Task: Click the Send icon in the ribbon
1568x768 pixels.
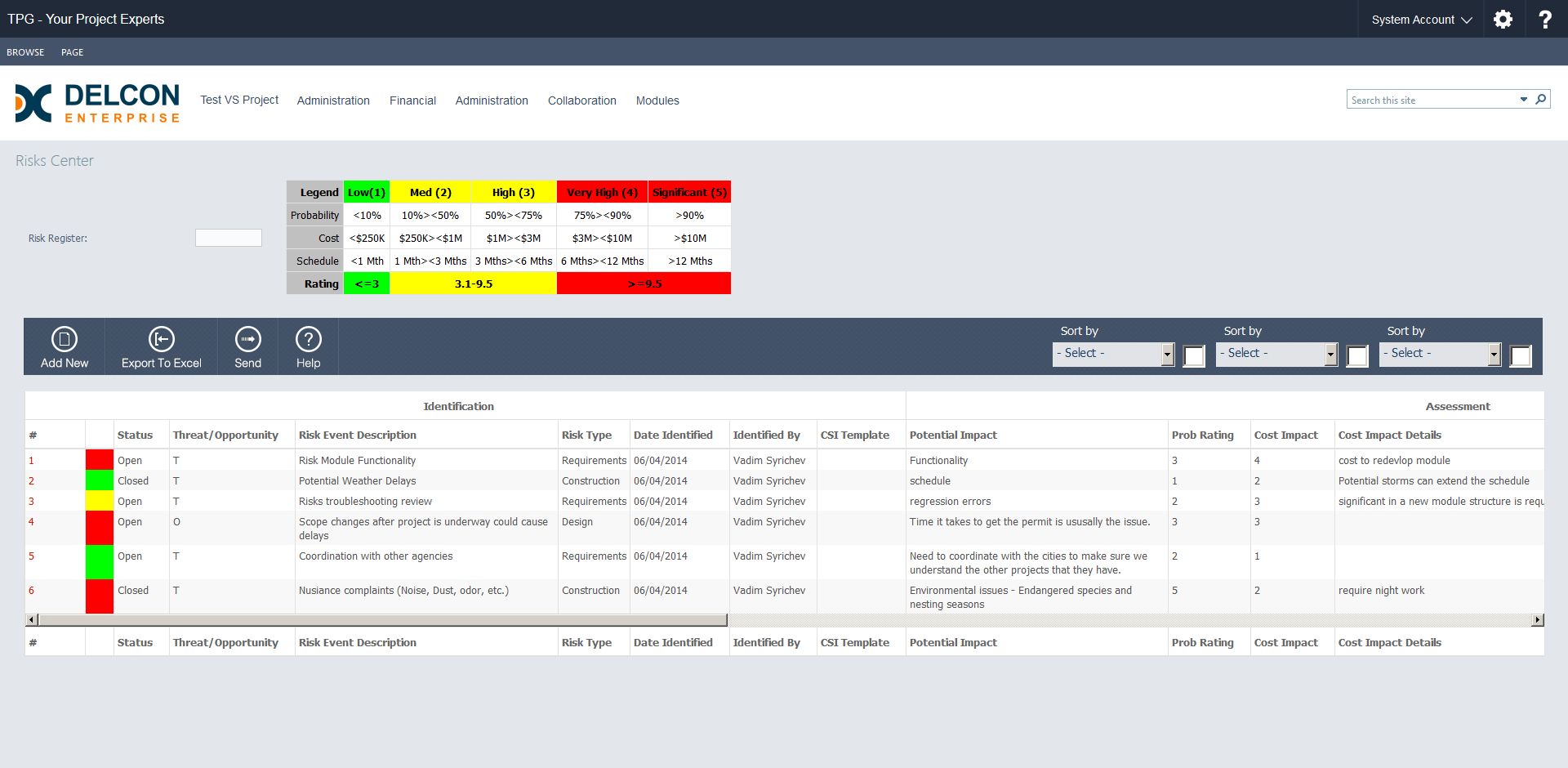Action: pos(247,346)
